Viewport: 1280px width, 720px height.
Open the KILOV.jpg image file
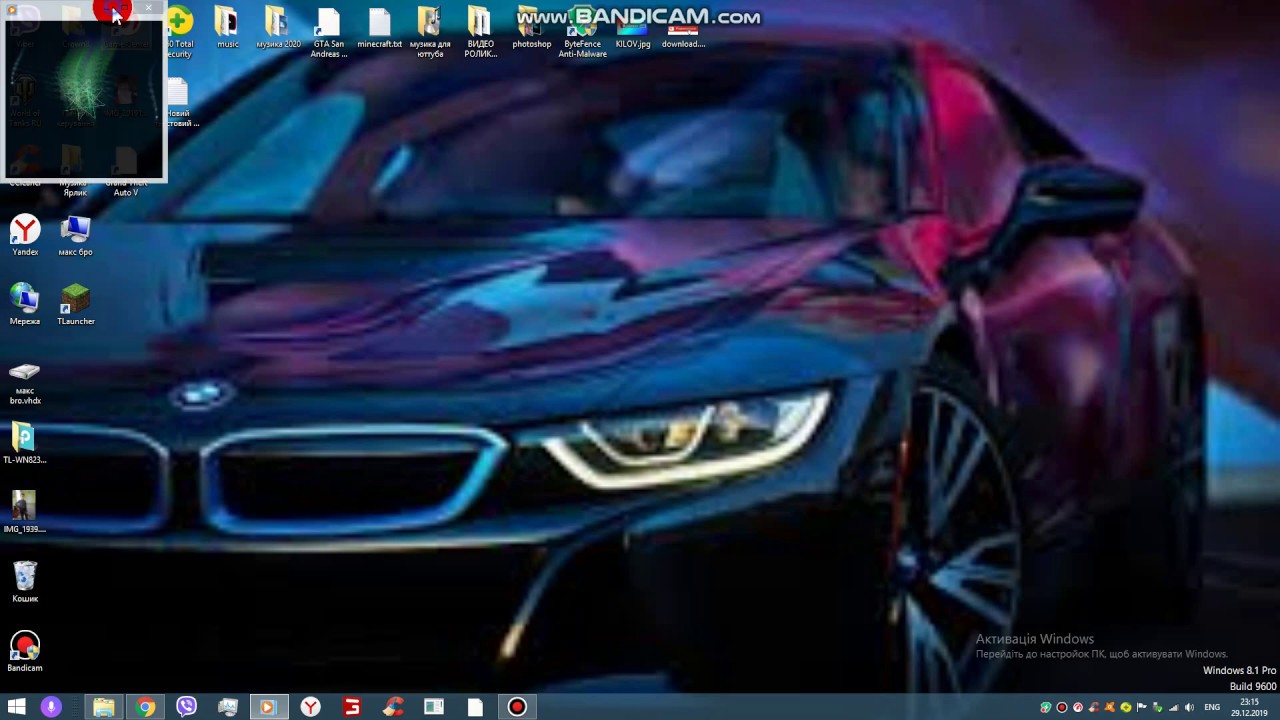pos(633,28)
